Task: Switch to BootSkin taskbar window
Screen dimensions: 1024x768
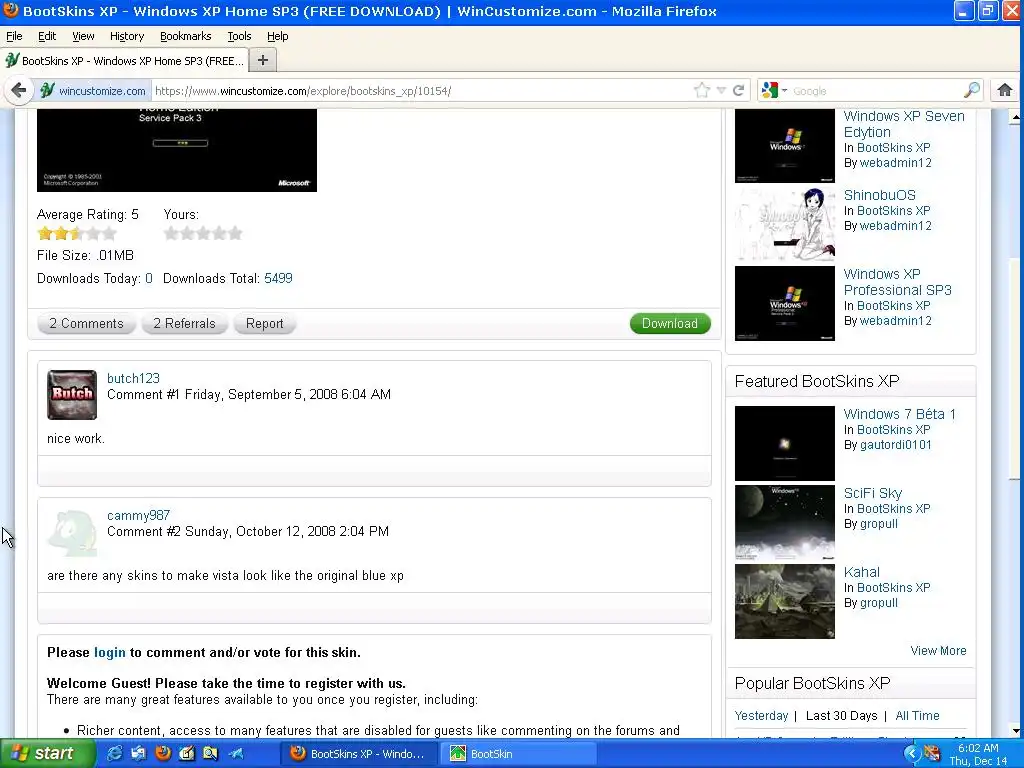Action: pos(519,754)
